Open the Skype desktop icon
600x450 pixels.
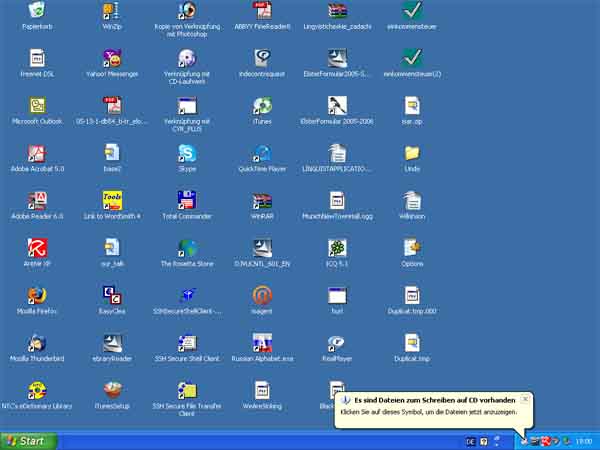click(x=187, y=153)
